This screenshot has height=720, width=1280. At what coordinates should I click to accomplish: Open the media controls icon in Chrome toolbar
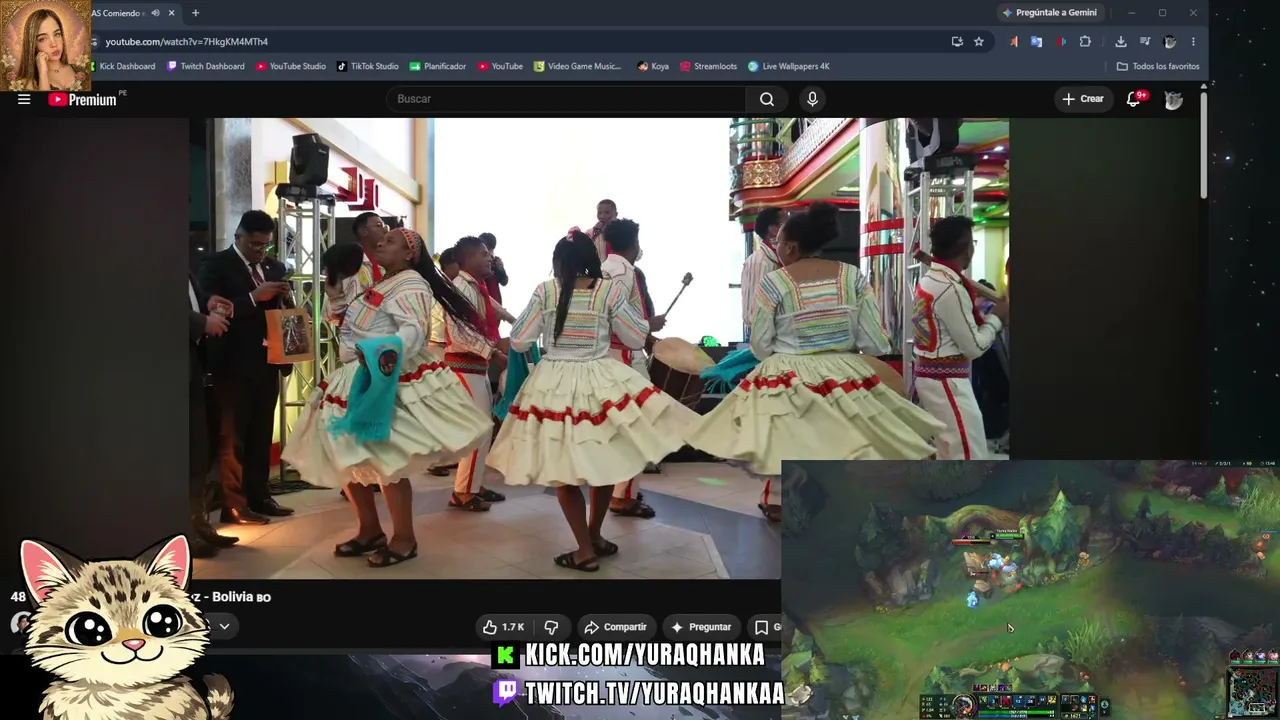pos(1146,42)
